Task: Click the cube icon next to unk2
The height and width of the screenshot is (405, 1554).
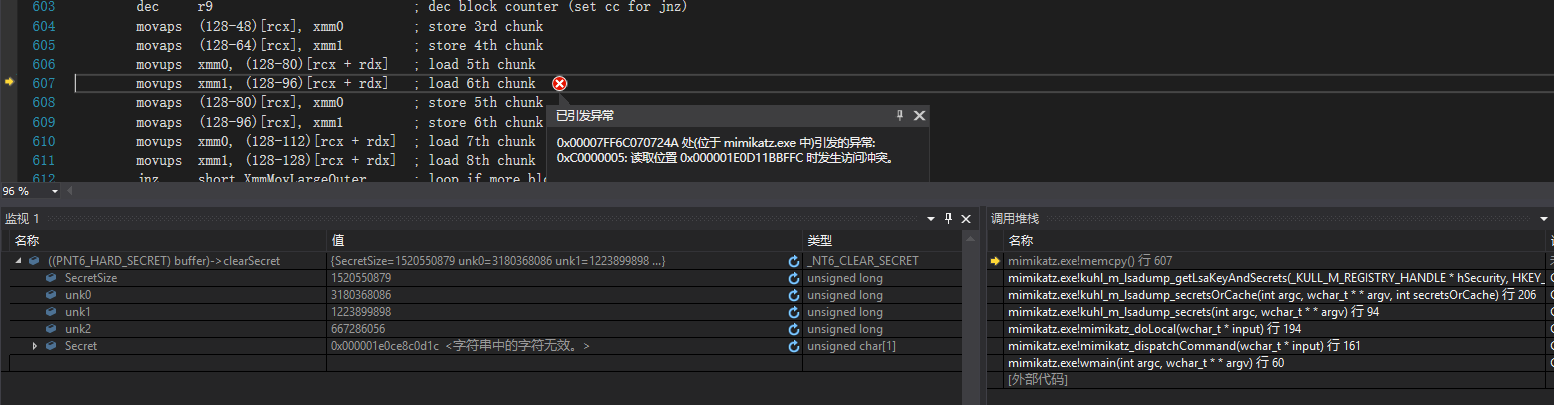Action: pos(51,329)
